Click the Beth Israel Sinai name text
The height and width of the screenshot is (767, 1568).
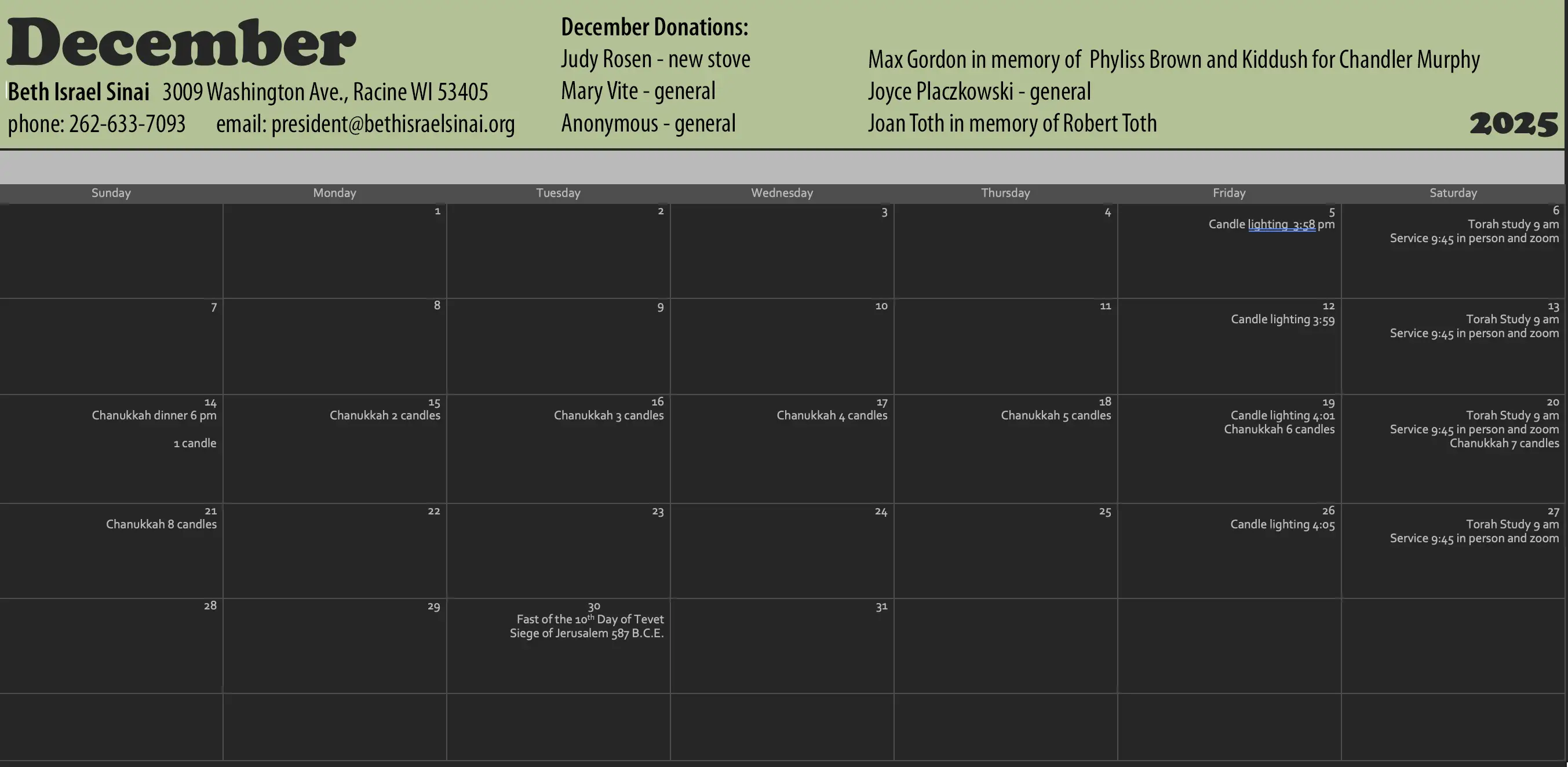[x=79, y=93]
